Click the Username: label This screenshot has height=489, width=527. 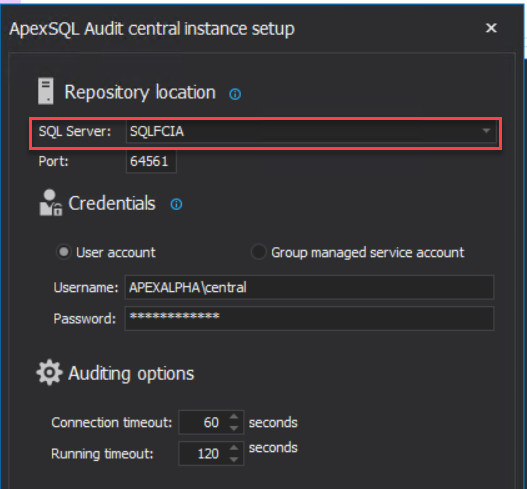point(86,288)
